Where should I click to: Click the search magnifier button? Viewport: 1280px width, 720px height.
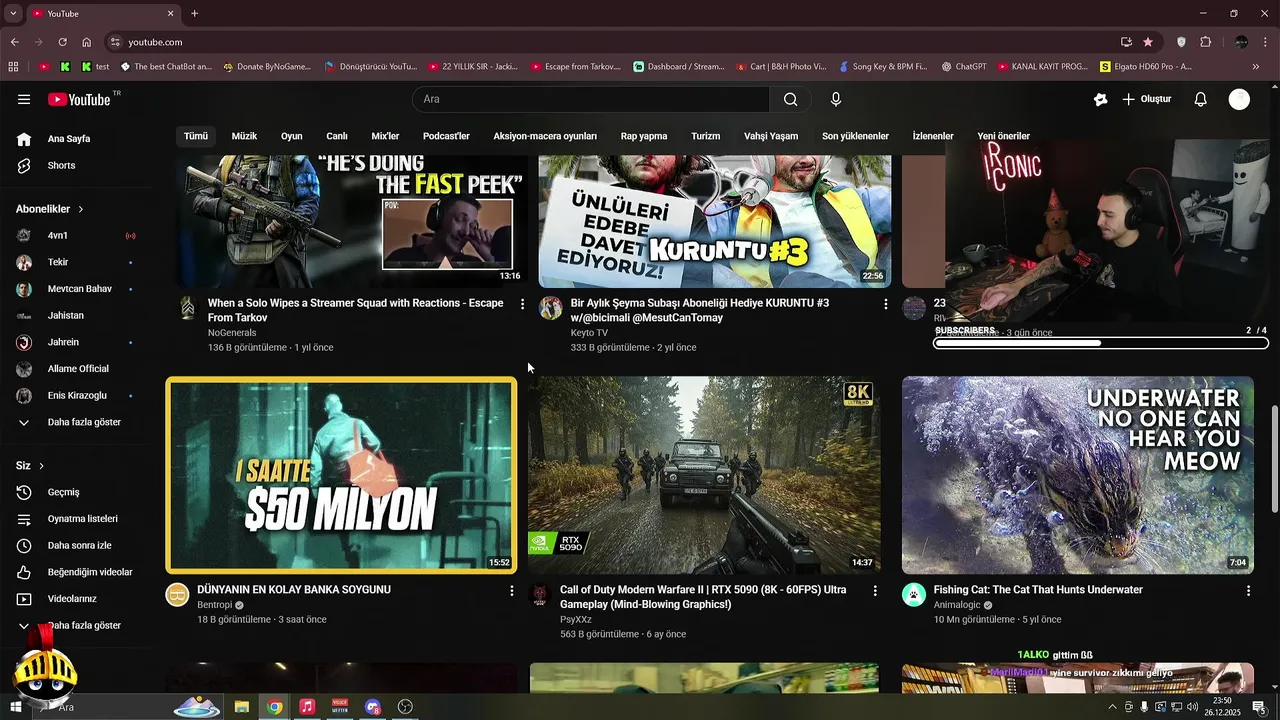click(x=790, y=99)
